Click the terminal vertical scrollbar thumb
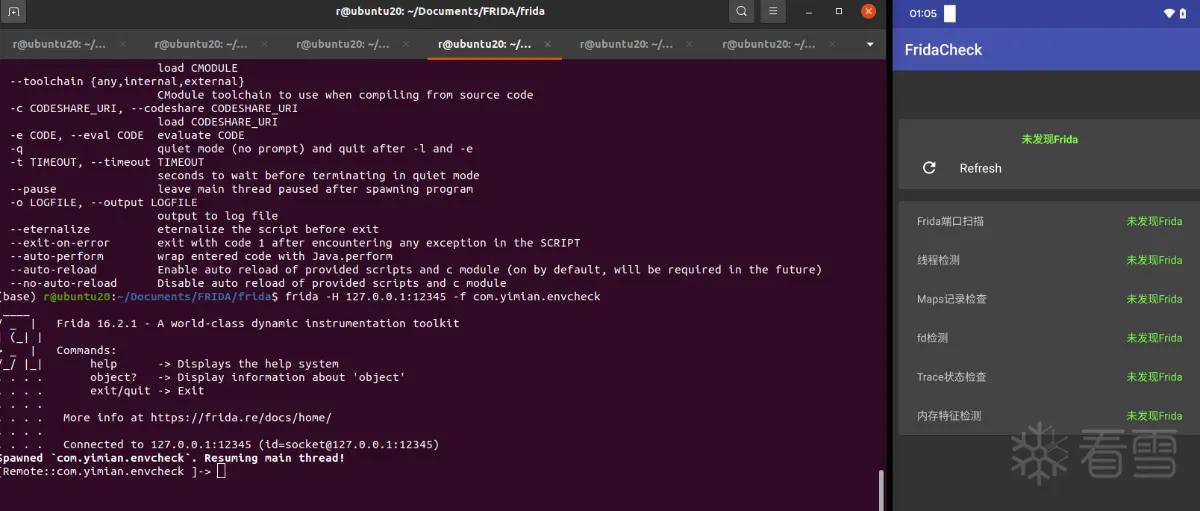This screenshot has width=1200, height=511. 880,490
